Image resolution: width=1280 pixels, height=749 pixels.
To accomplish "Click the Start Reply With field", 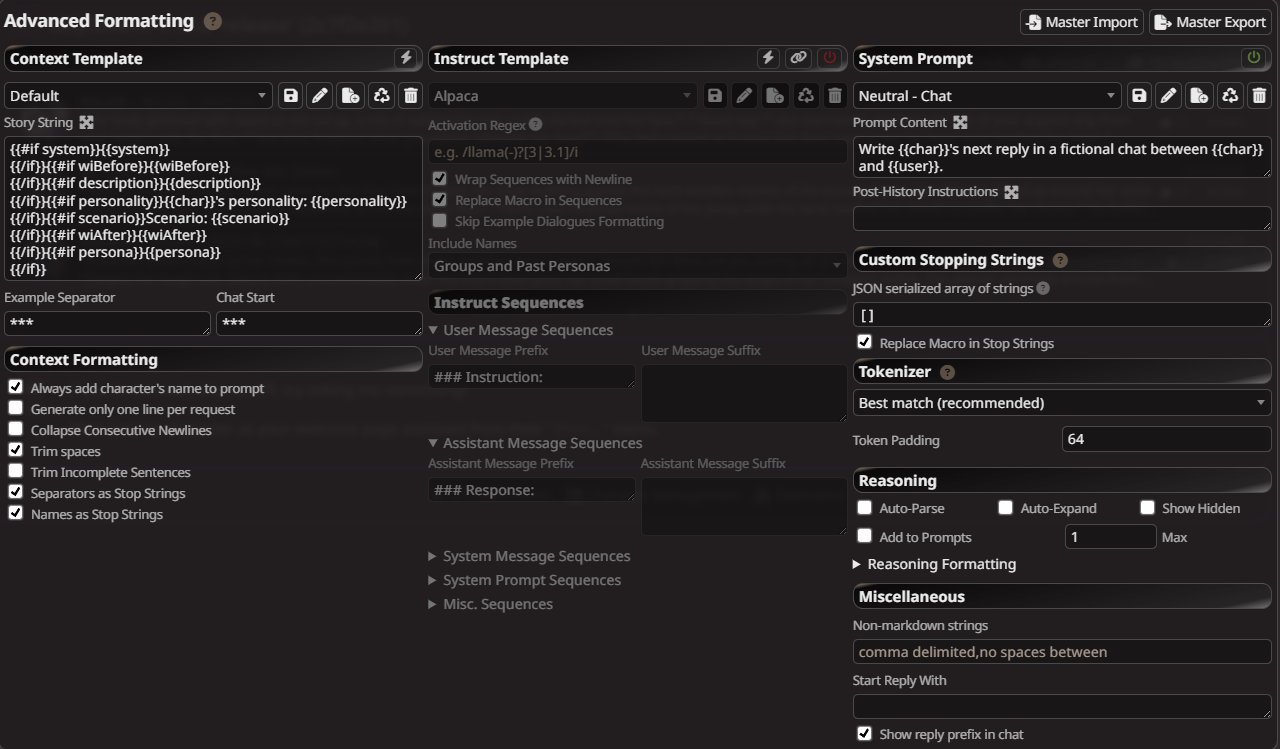I will click(x=1062, y=707).
